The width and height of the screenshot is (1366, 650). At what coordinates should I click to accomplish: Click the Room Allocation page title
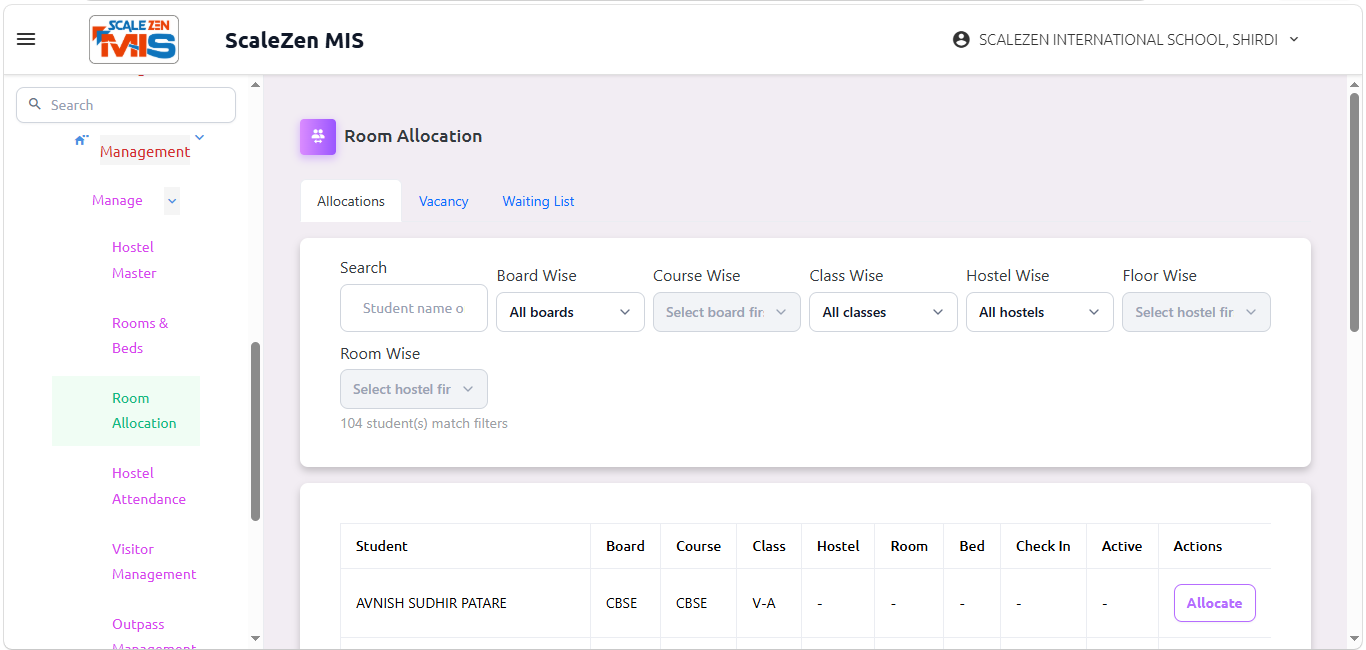[413, 136]
